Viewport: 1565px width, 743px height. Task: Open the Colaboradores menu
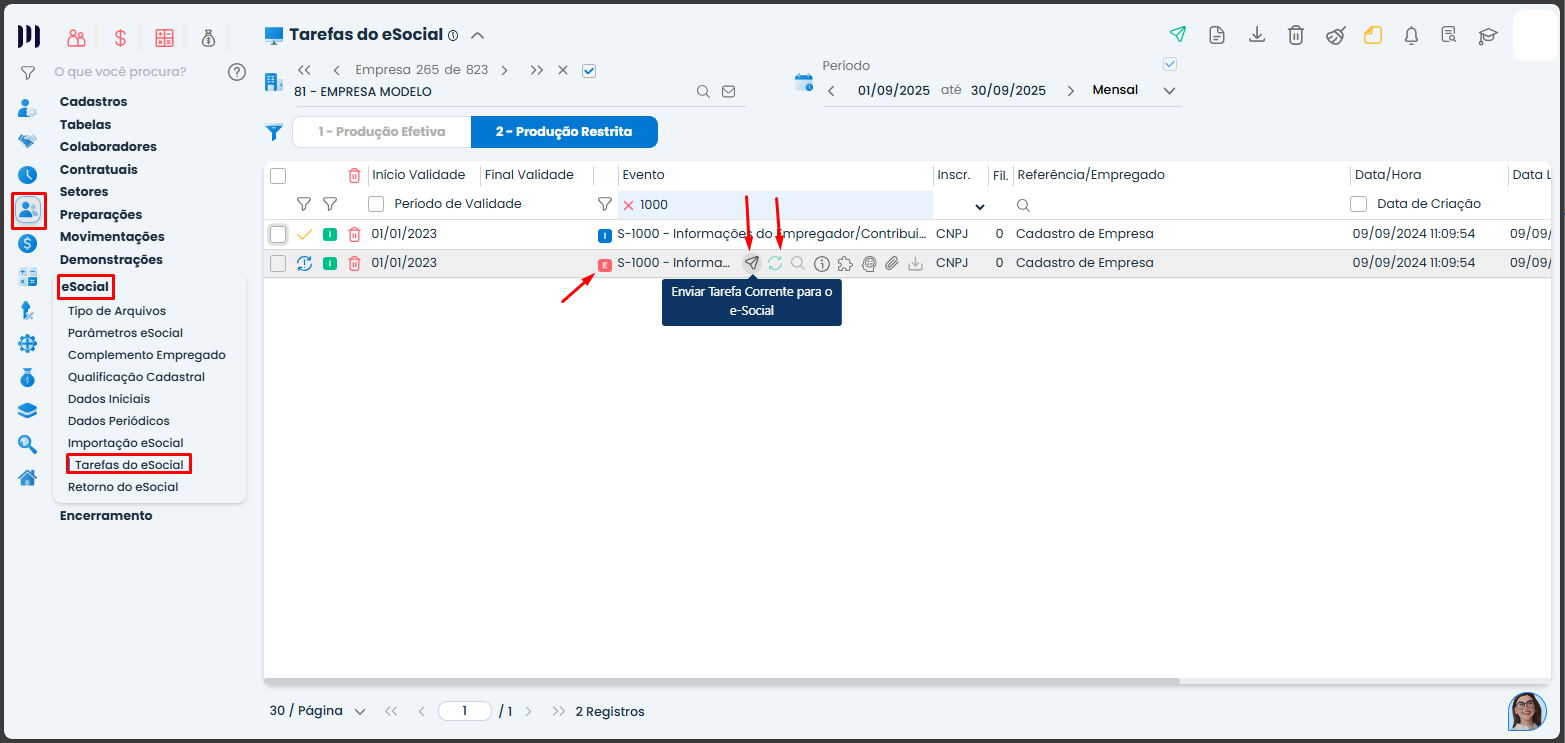tap(108, 147)
